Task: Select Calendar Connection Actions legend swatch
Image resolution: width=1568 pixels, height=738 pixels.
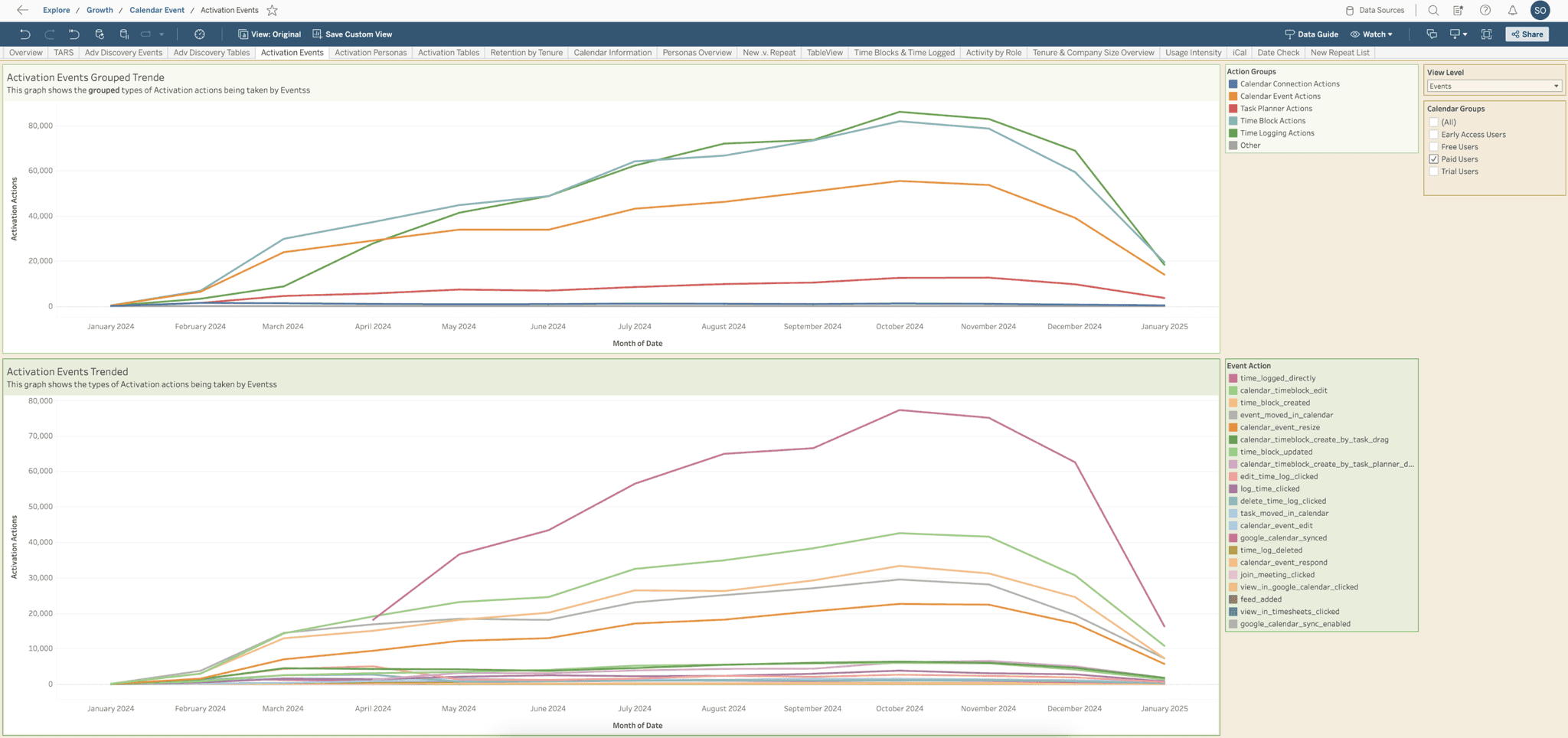Action: [x=1233, y=83]
